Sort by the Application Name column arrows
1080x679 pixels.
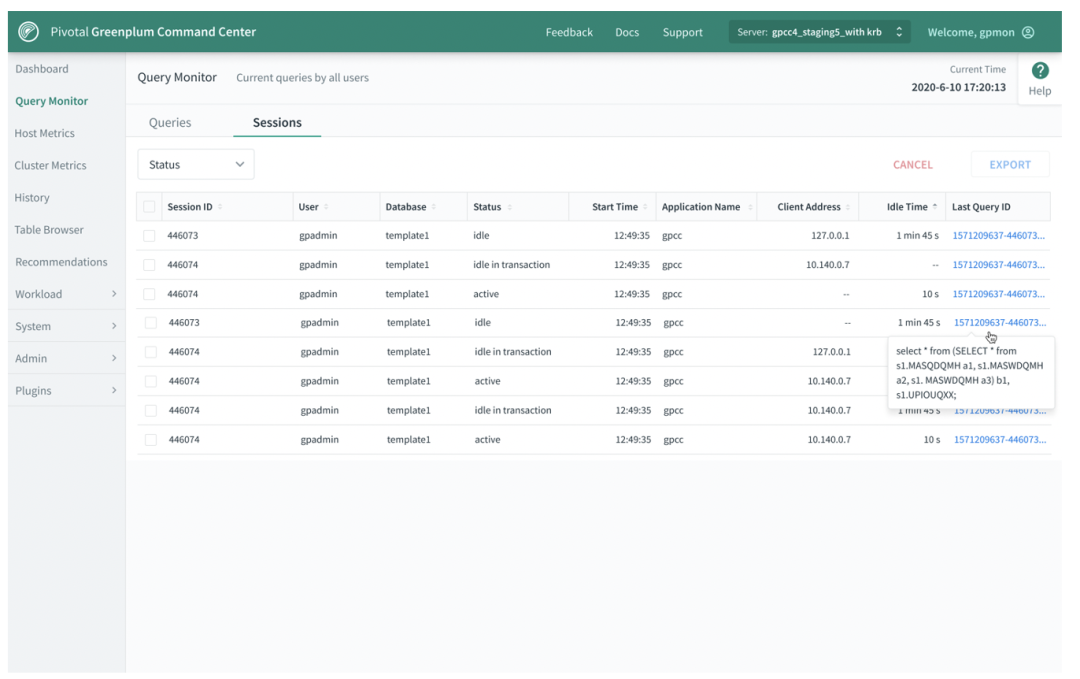[750, 207]
